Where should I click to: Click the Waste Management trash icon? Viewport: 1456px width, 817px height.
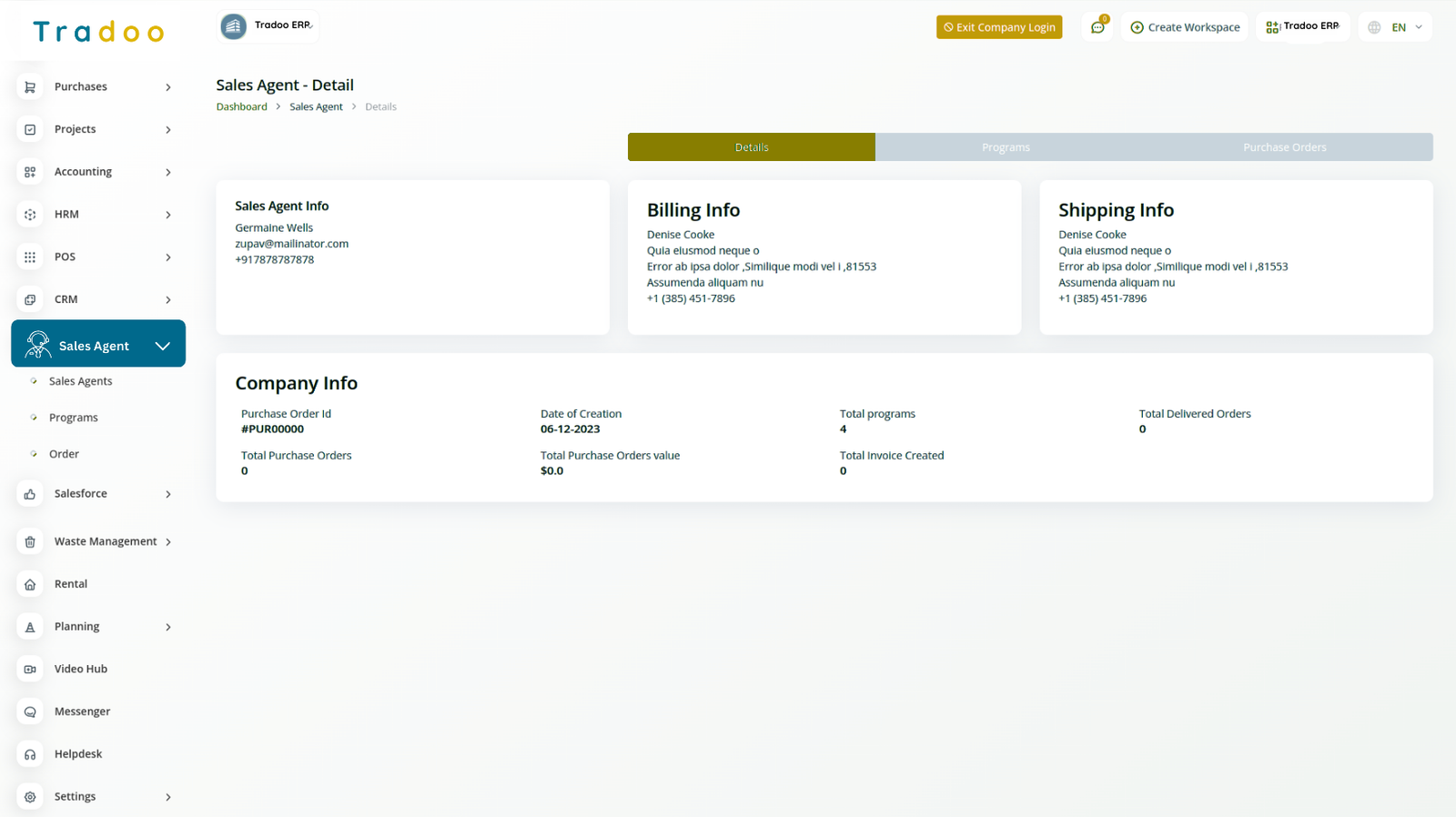30,542
